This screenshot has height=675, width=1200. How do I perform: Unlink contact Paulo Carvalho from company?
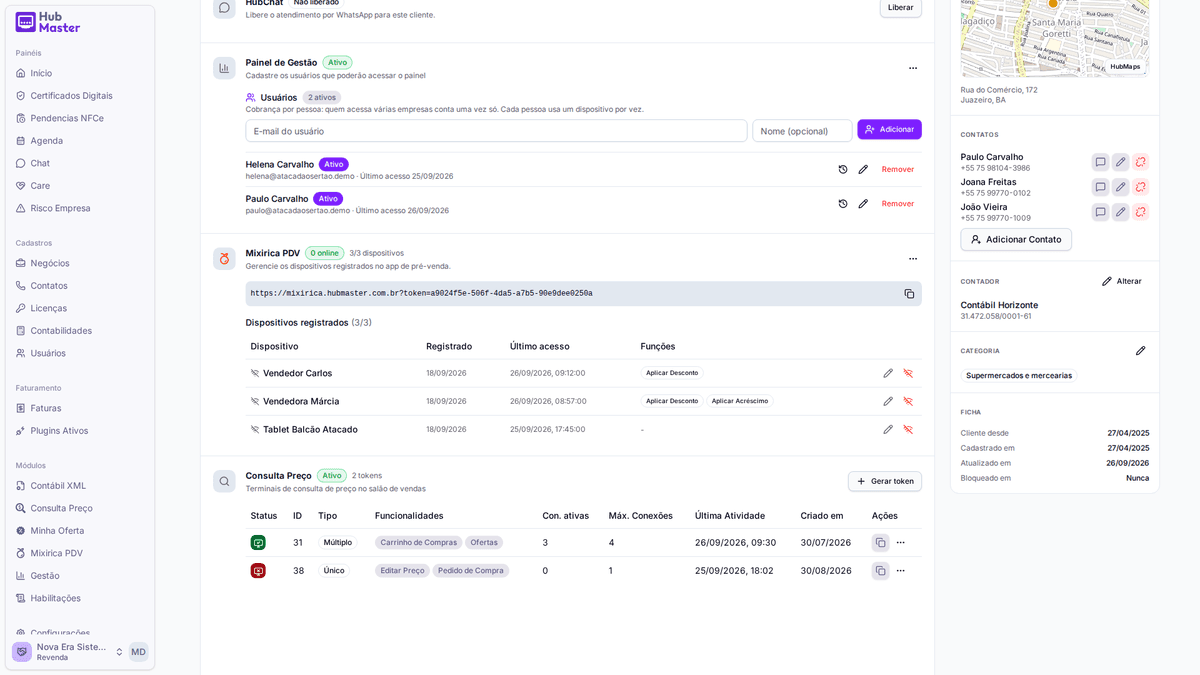(x=1140, y=162)
